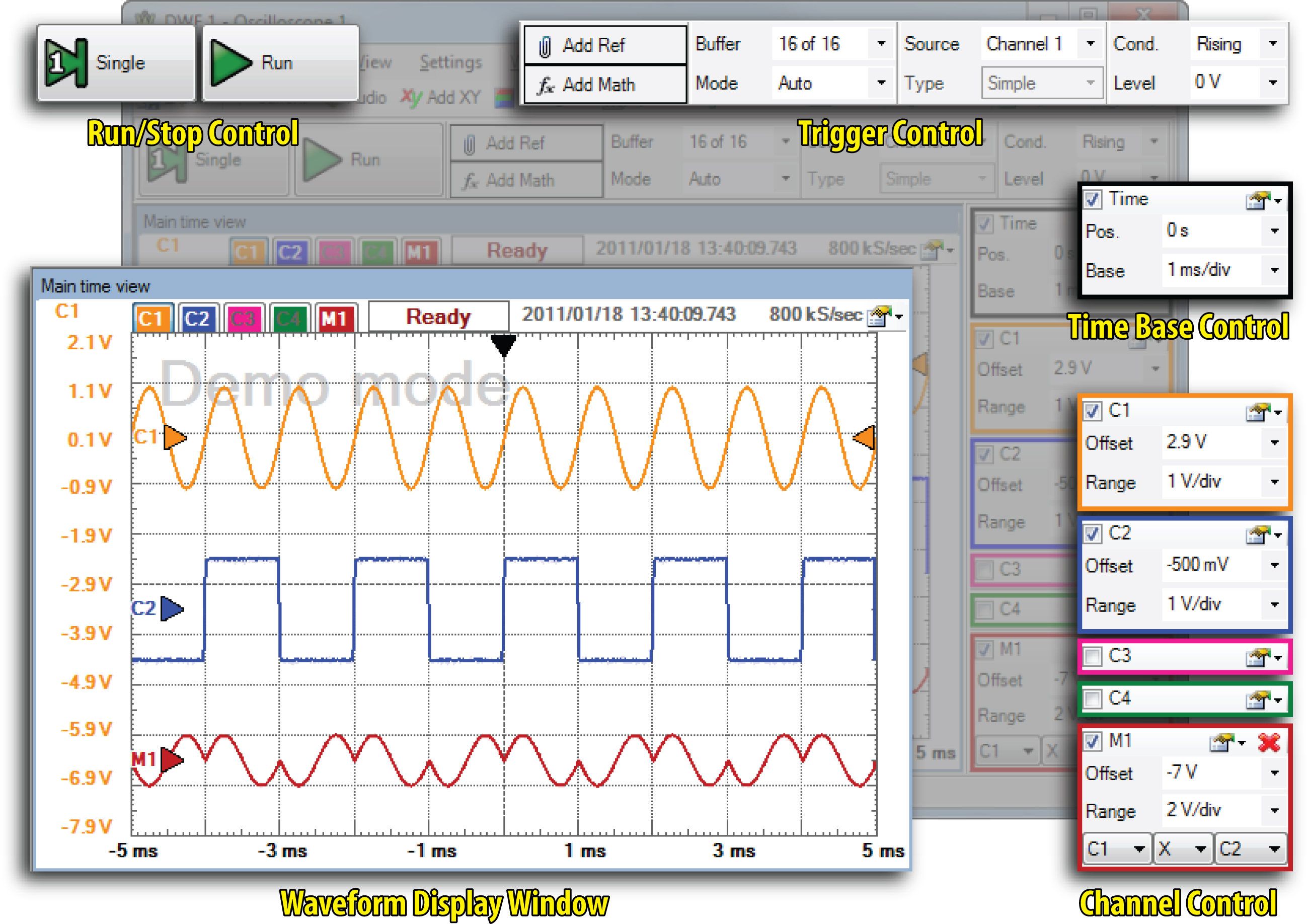Open the Pos. 0 s dropdown
The image size is (1307, 924).
[x=1275, y=231]
